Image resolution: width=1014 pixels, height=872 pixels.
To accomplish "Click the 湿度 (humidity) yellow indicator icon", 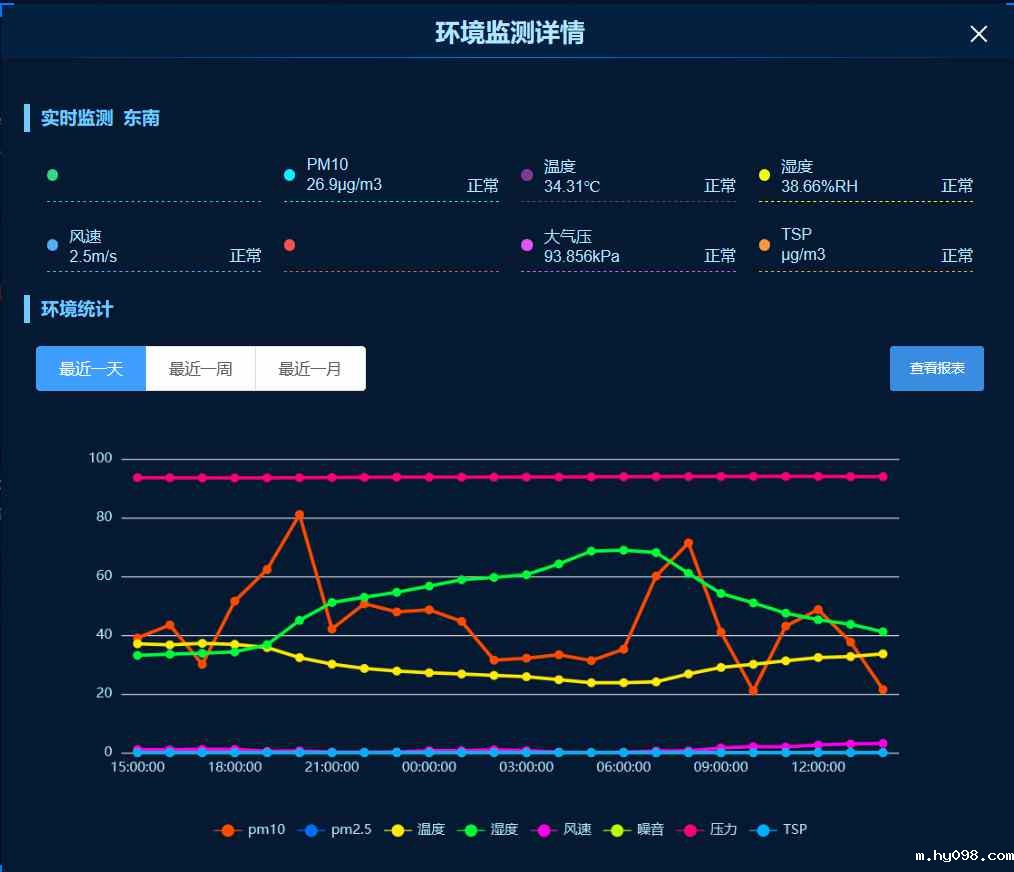I will [762, 174].
